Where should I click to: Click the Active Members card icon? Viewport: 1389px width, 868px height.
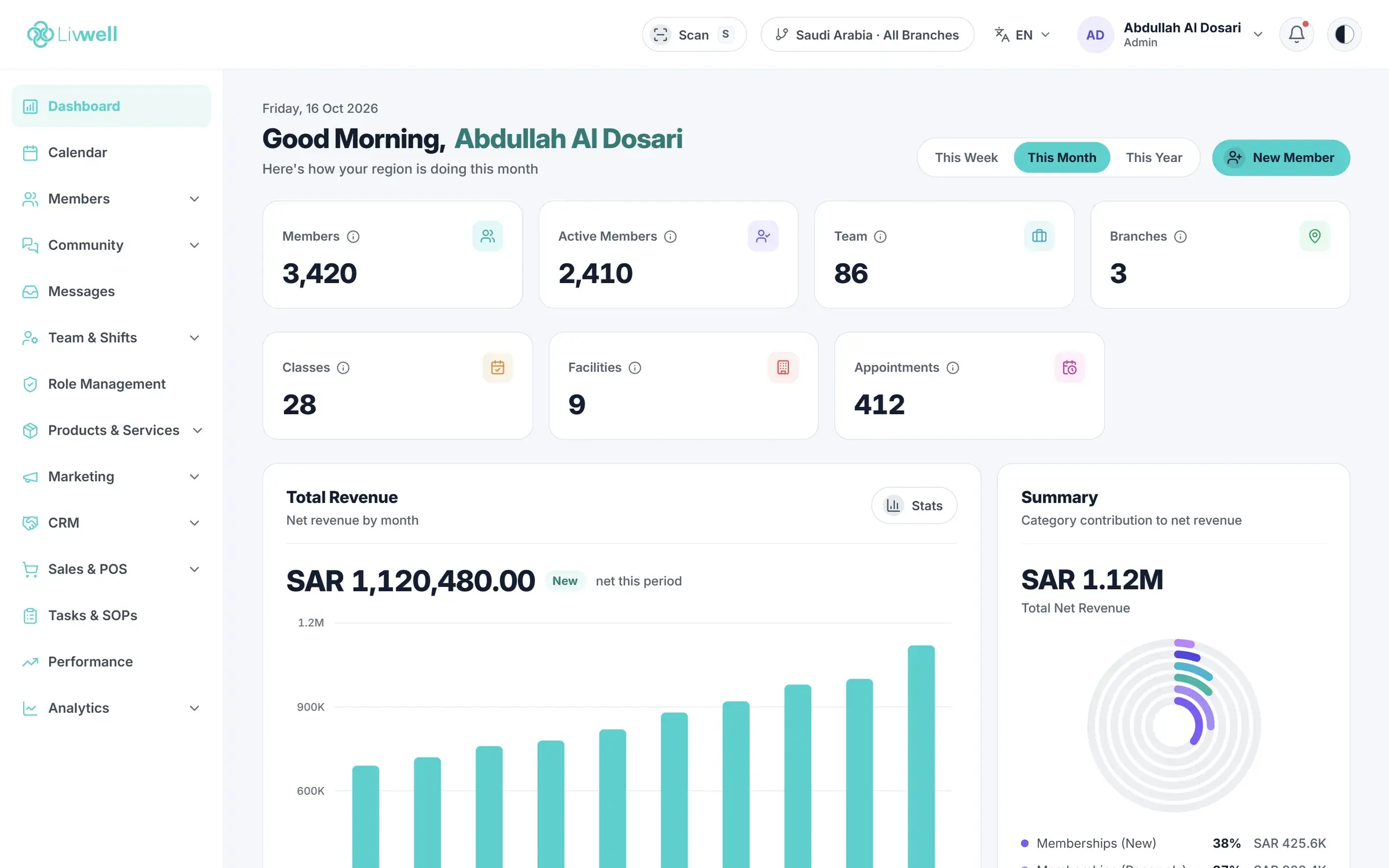763,236
